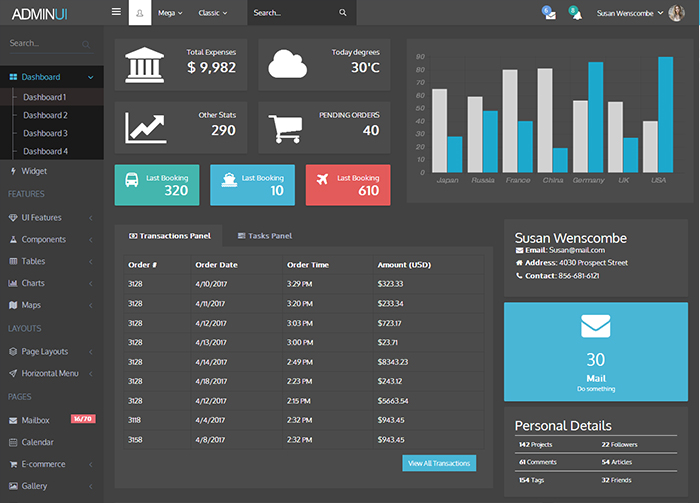Image resolution: width=700 pixels, height=503 pixels.
Task: Click the shopping cart Pending Orders icon
Action: pos(285,128)
